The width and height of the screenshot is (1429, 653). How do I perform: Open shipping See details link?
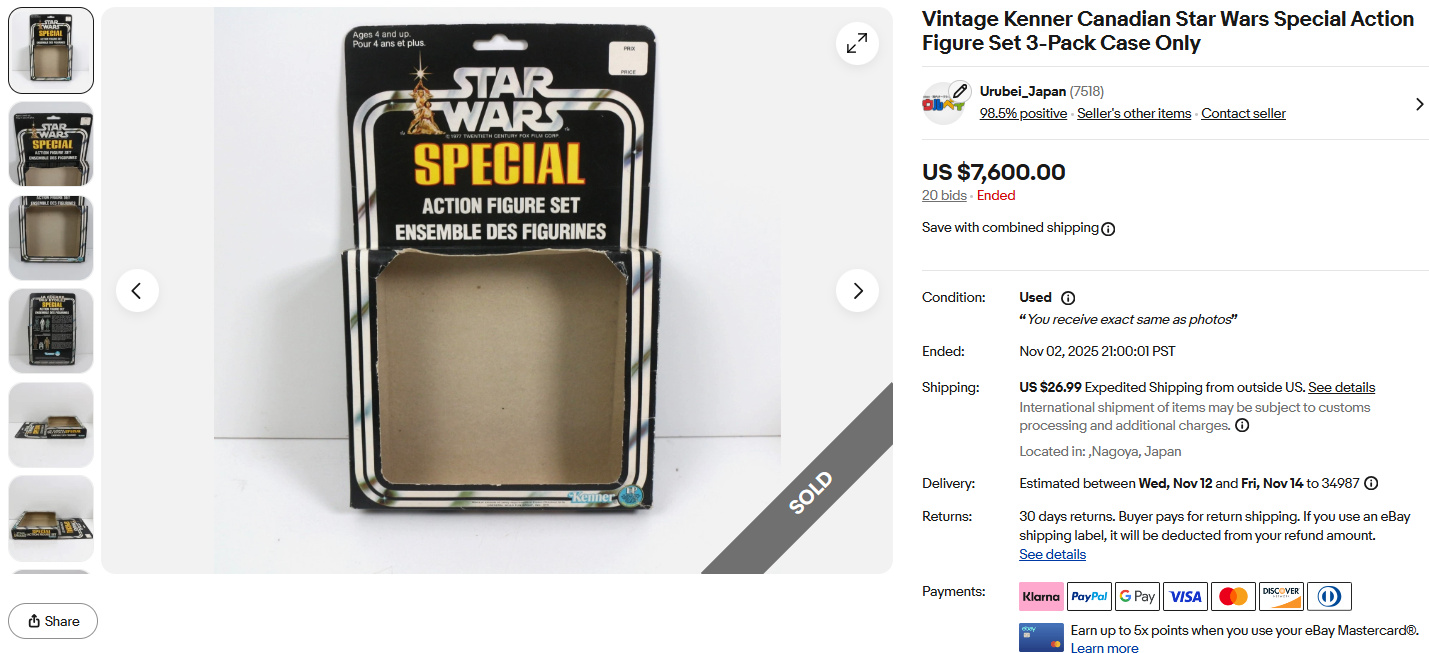click(1341, 387)
